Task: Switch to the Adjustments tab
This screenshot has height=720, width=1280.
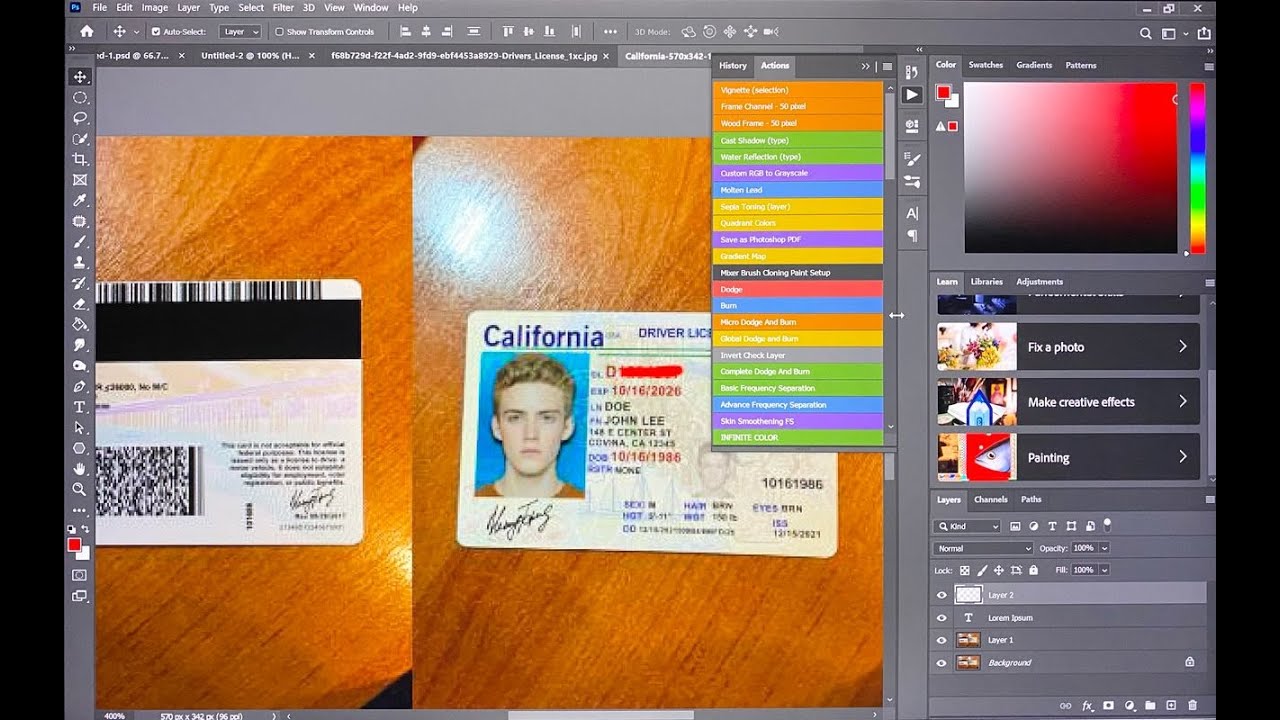Action: (x=1039, y=282)
